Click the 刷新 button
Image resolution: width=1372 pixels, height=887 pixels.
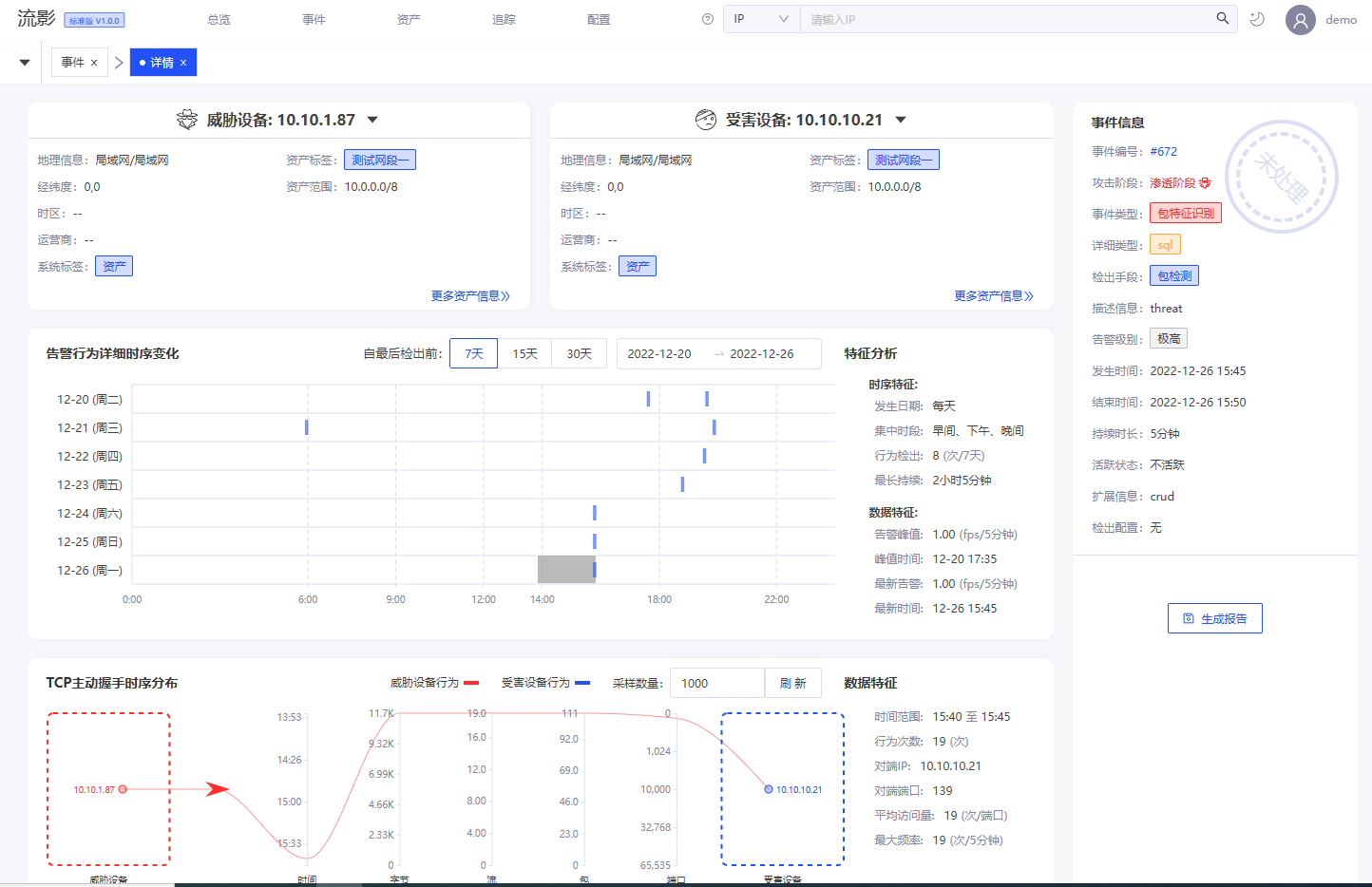pyautogui.click(x=793, y=683)
